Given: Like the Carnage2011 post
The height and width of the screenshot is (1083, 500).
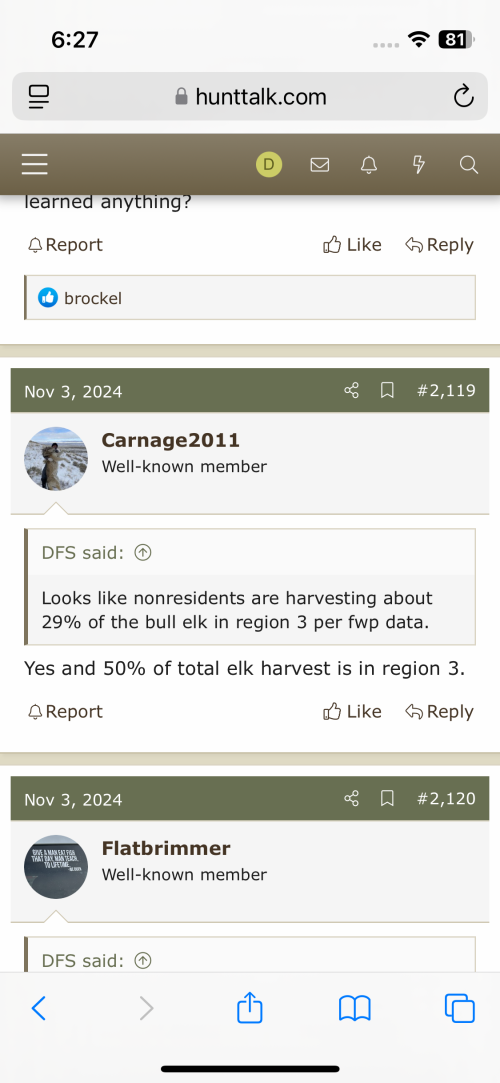Looking at the screenshot, I should point(352,711).
